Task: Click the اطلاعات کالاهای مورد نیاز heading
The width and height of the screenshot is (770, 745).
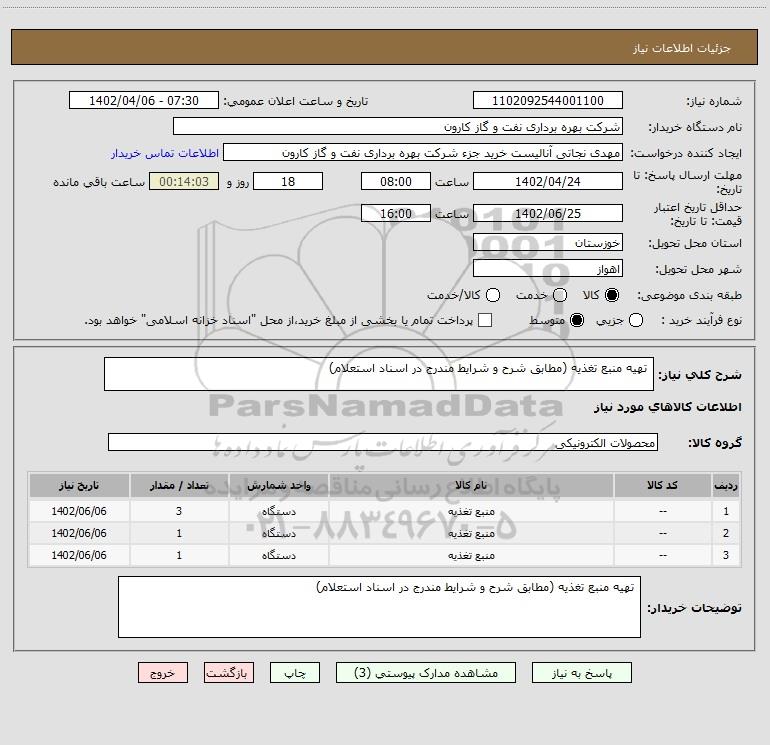Action: tap(667, 407)
